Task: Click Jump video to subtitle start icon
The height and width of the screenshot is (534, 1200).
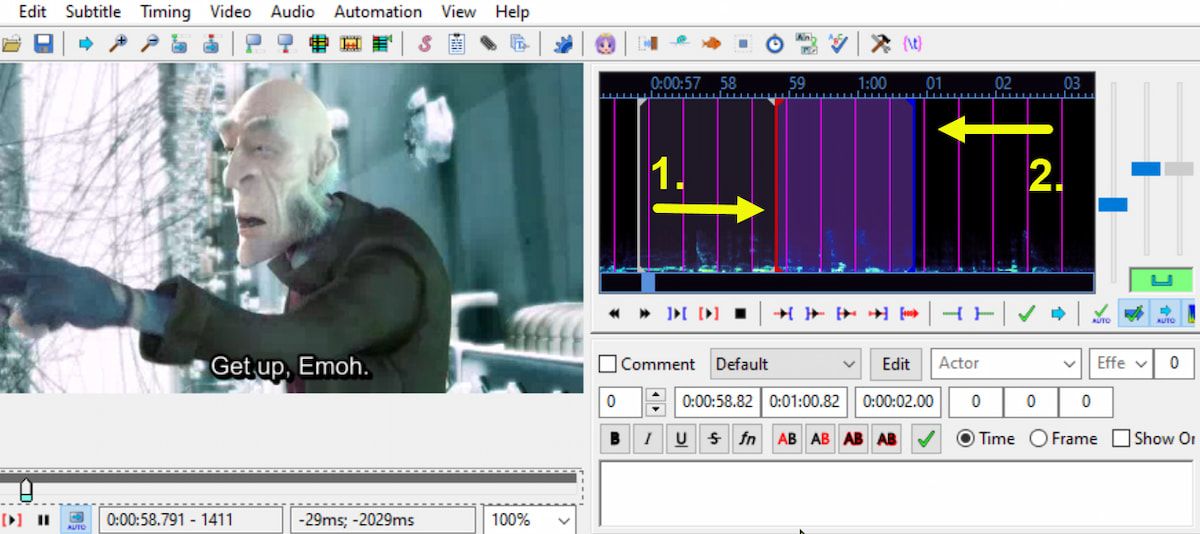Action: click(180, 44)
